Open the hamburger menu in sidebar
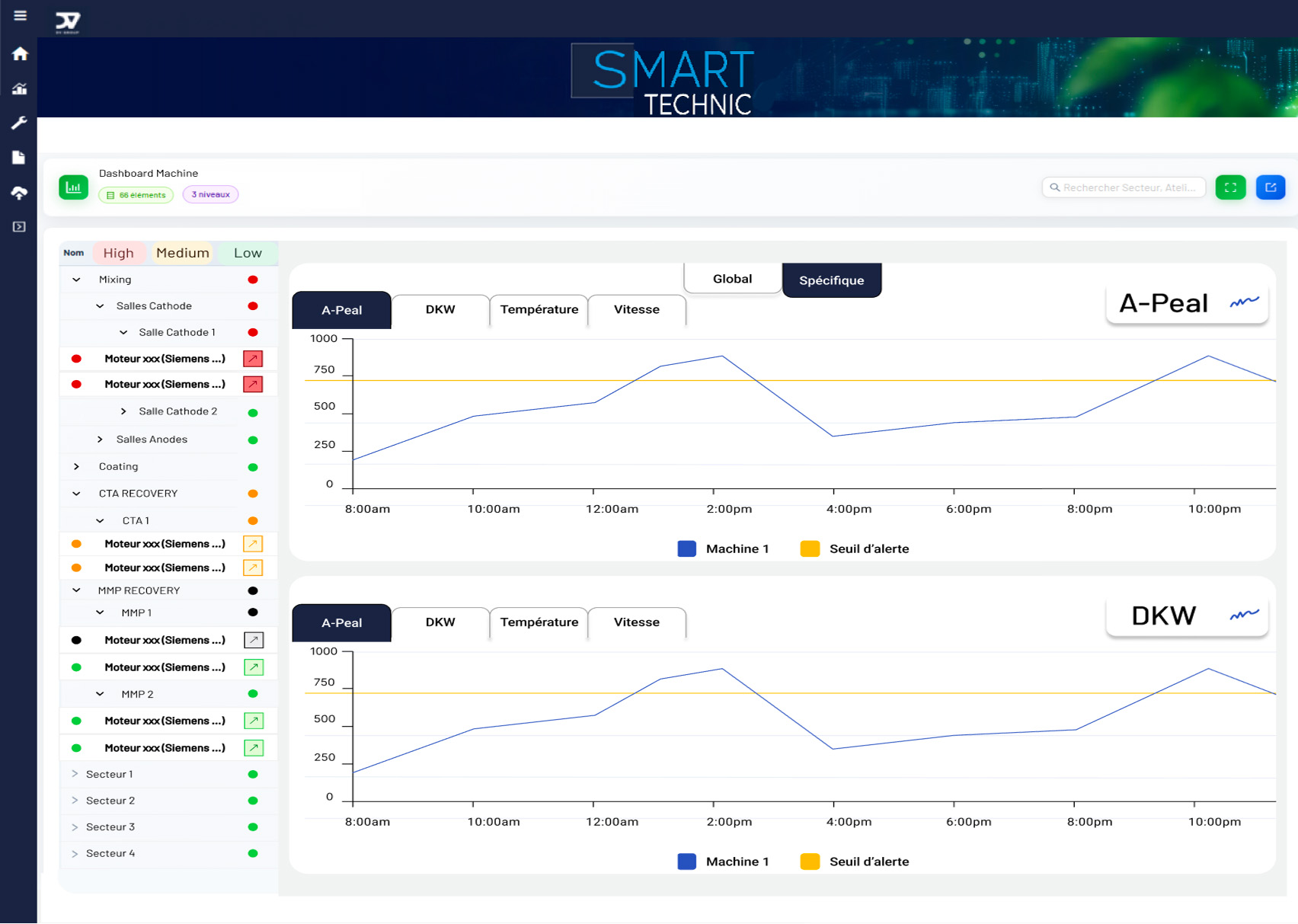The width and height of the screenshot is (1298, 924). pyautogui.click(x=20, y=16)
